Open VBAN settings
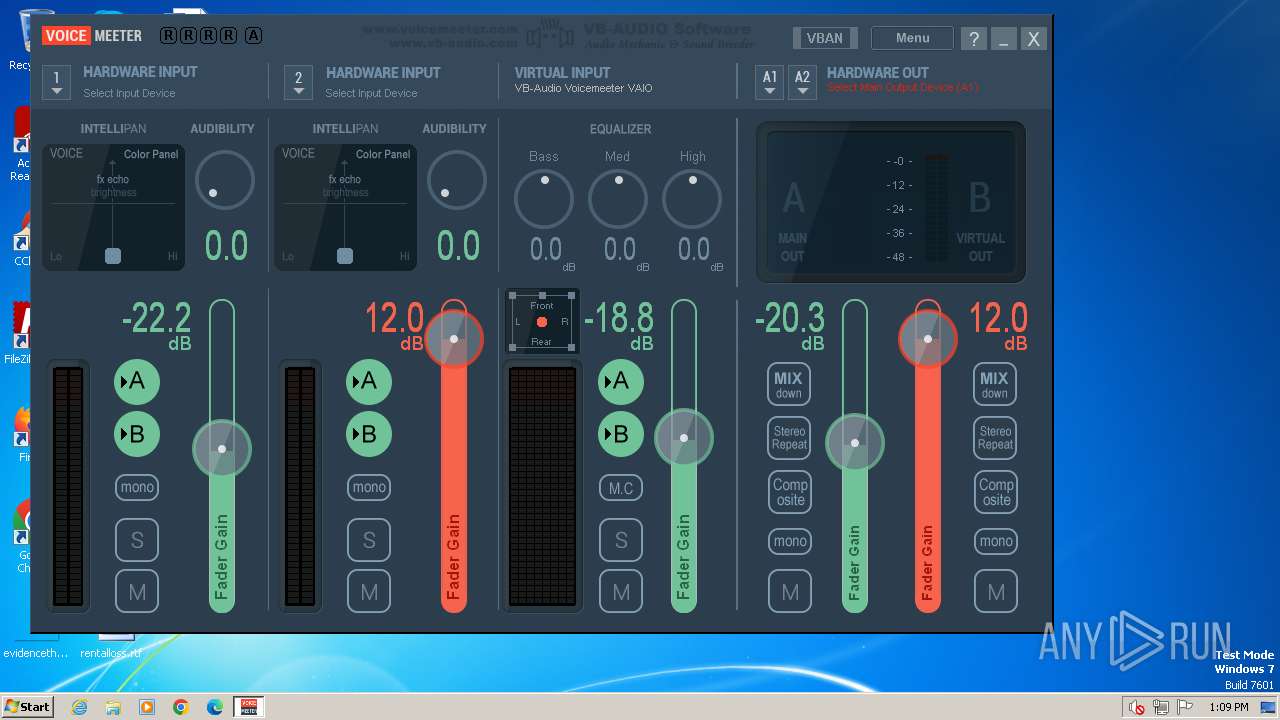Viewport: 1280px width, 720px height. coord(825,38)
